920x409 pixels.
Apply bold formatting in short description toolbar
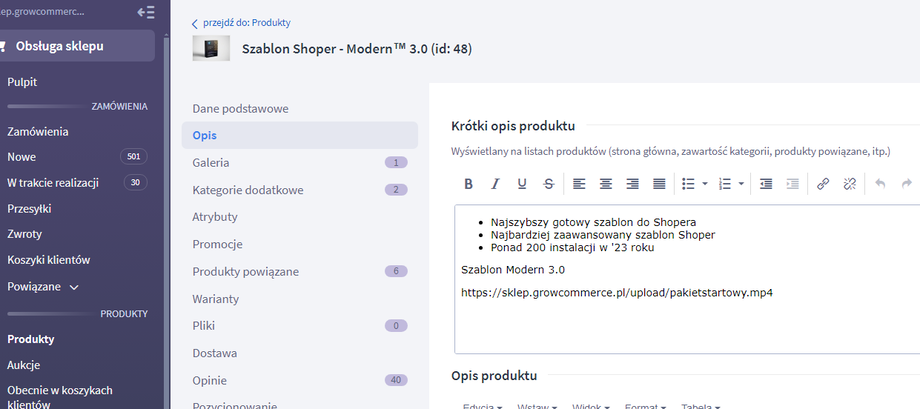coord(468,184)
